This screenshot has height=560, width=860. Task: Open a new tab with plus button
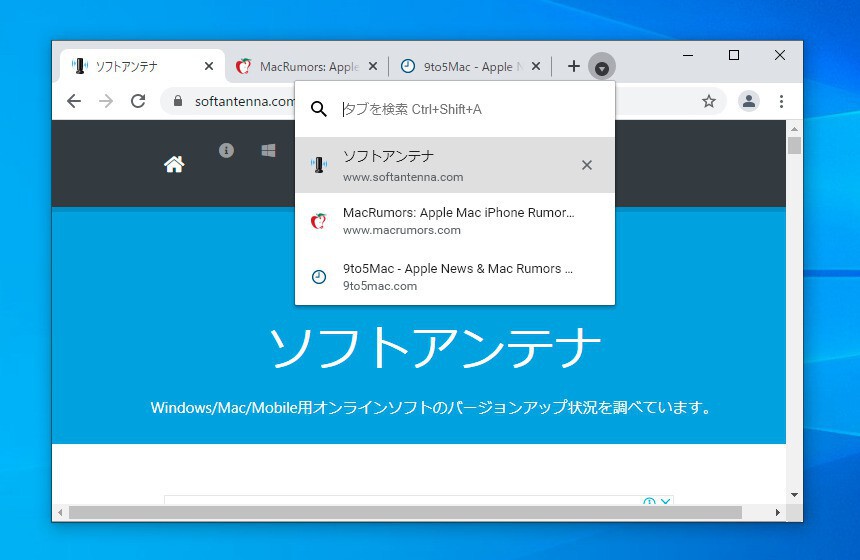click(574, 66)
